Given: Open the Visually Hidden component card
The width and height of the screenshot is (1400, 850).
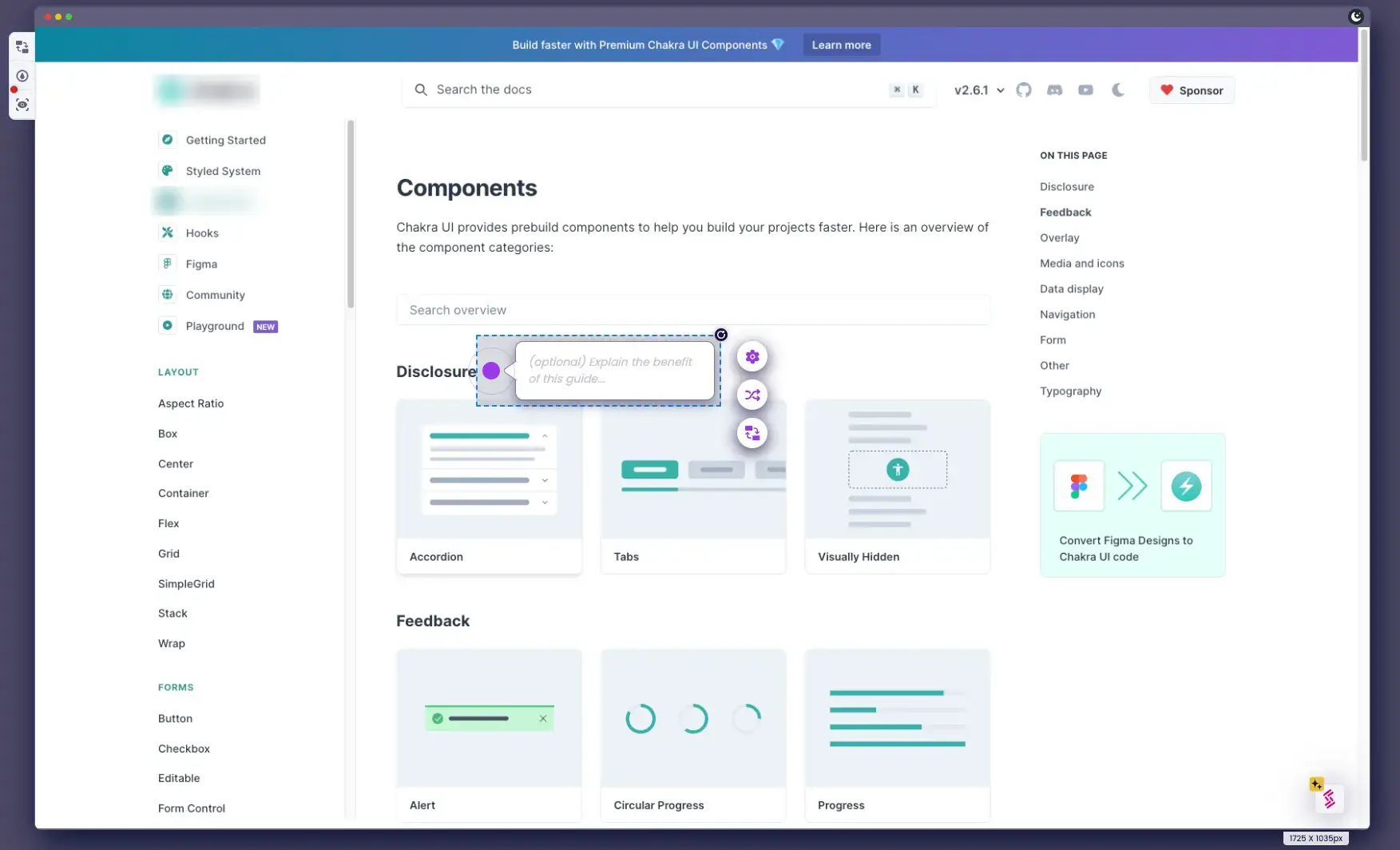Looking at the screenshot, I should click(x=898, y=487).
